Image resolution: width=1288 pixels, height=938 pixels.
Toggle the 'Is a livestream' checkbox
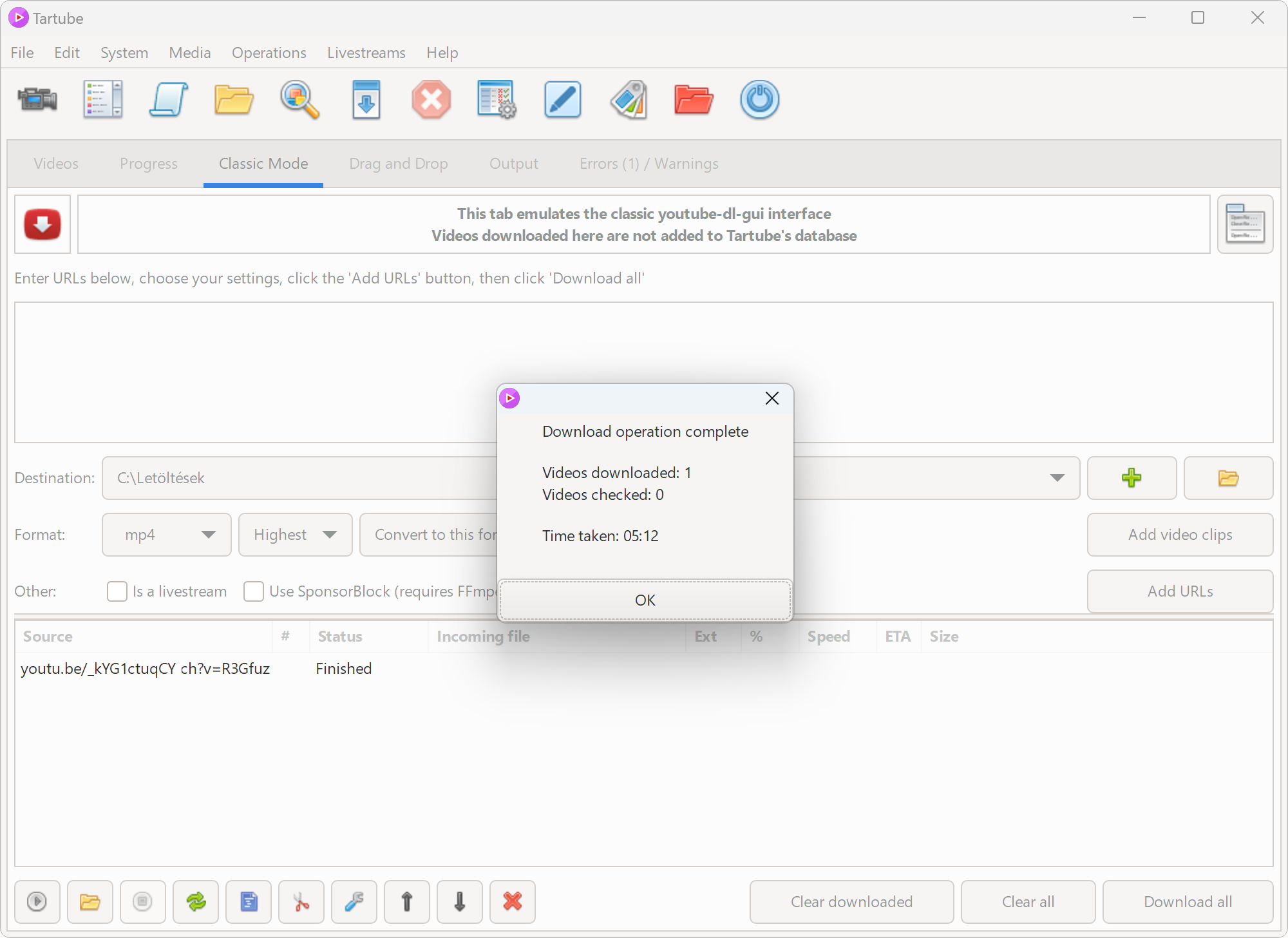[x=117, y=591]
